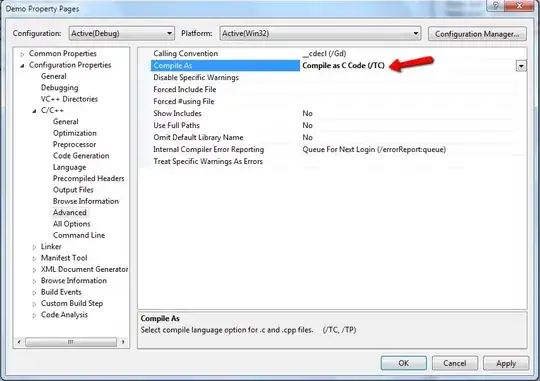Open the Configuration dropdown showing Active(Debug)
540x381 pixels.
[122, 33]
